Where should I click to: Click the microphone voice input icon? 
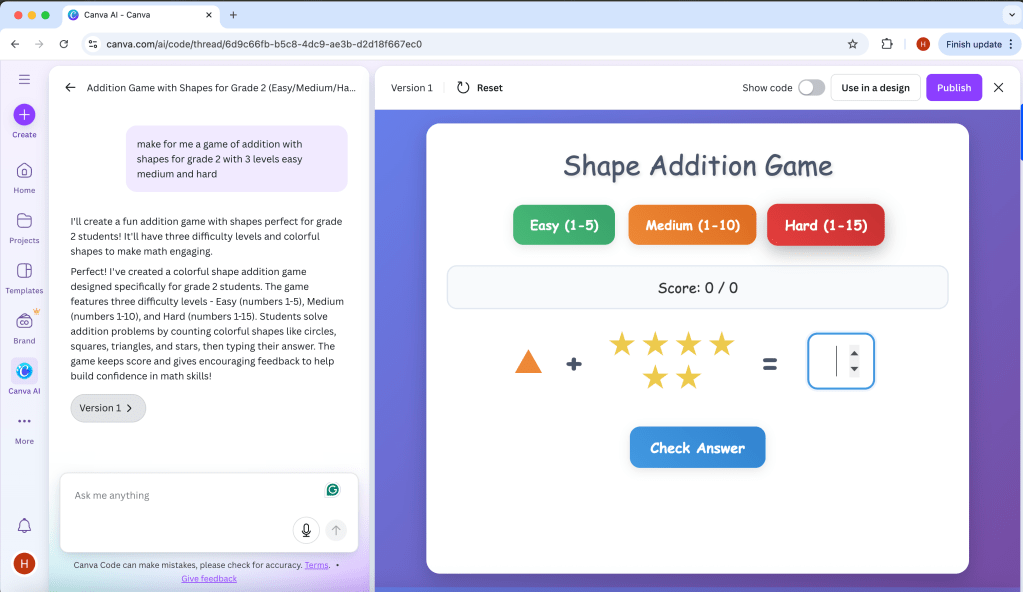click(x=306, y=530)
